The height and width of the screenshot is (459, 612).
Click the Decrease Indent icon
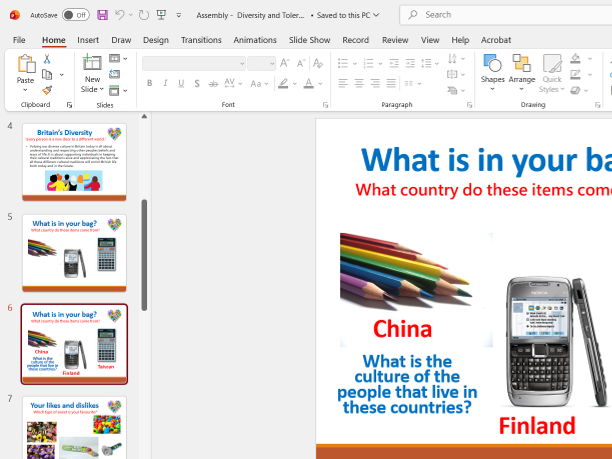pyautogui.click(x=394, y=63)
